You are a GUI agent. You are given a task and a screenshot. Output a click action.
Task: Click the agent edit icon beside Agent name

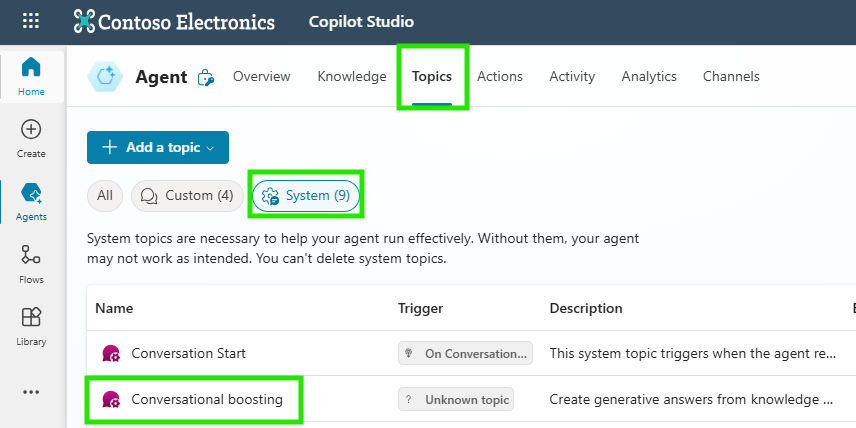206,77
